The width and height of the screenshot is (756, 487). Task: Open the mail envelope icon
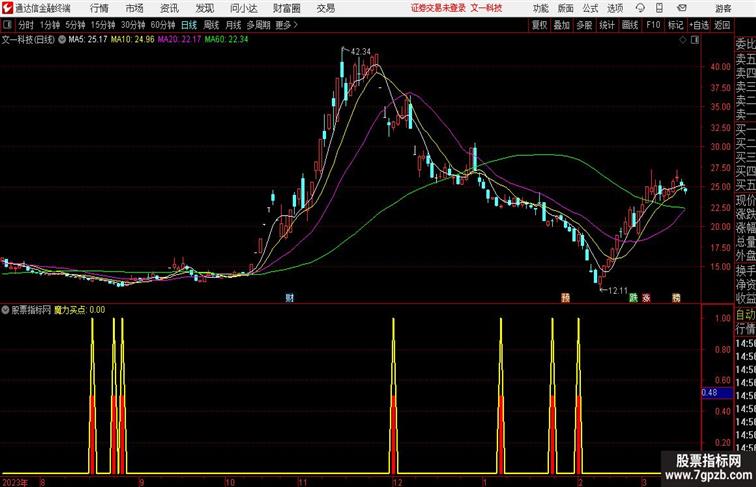(x=682, y=8)
